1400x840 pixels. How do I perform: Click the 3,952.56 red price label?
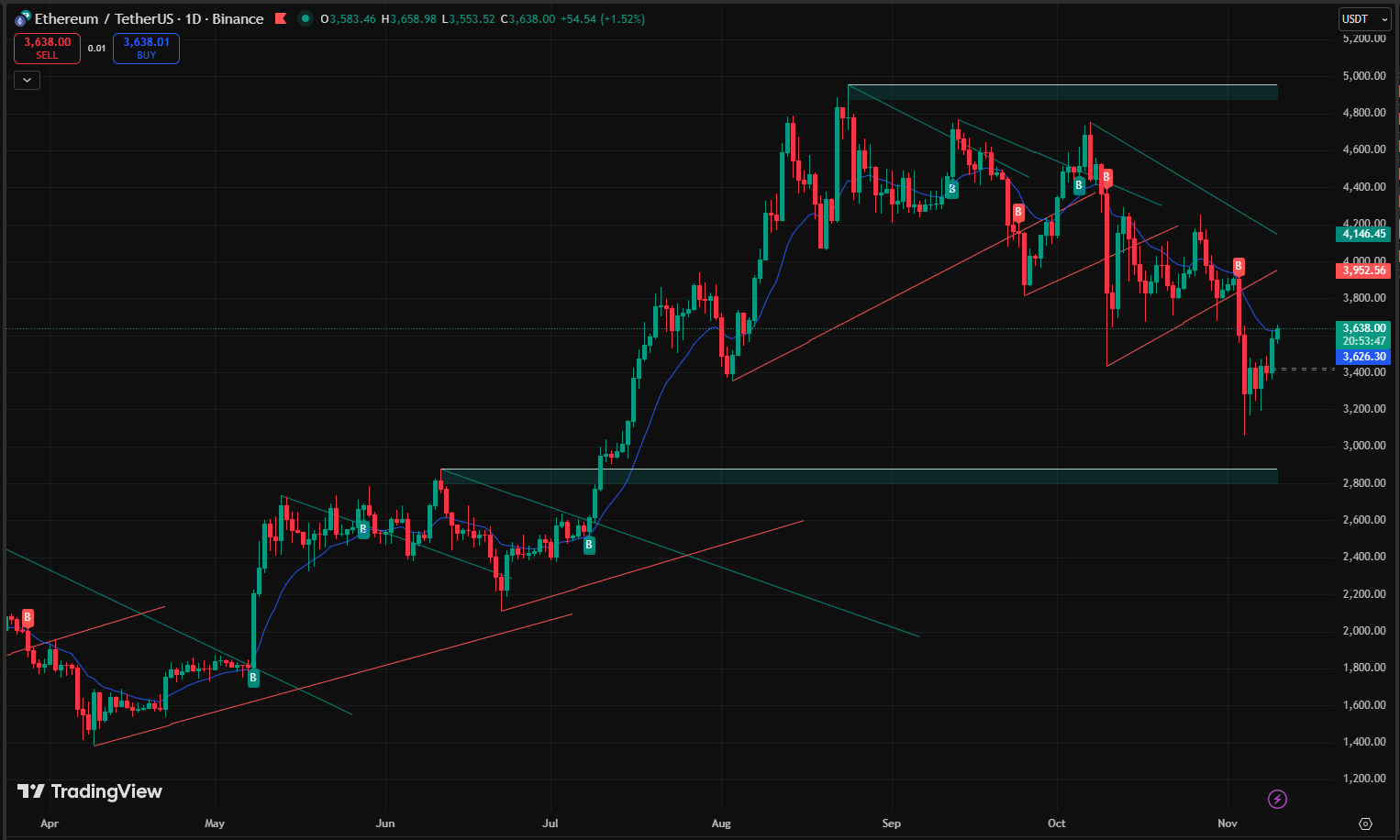pos(1363,271)
